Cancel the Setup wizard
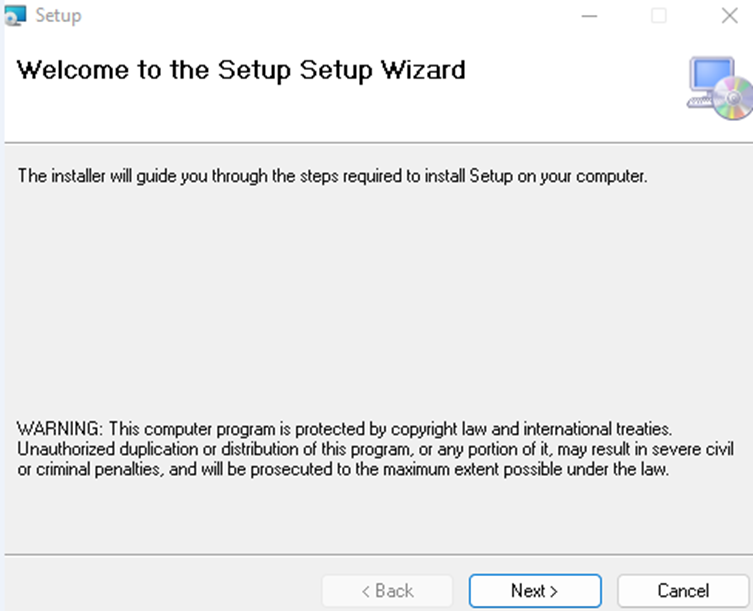The width and height of the screenshot is (753, 611). pos(683,591)
